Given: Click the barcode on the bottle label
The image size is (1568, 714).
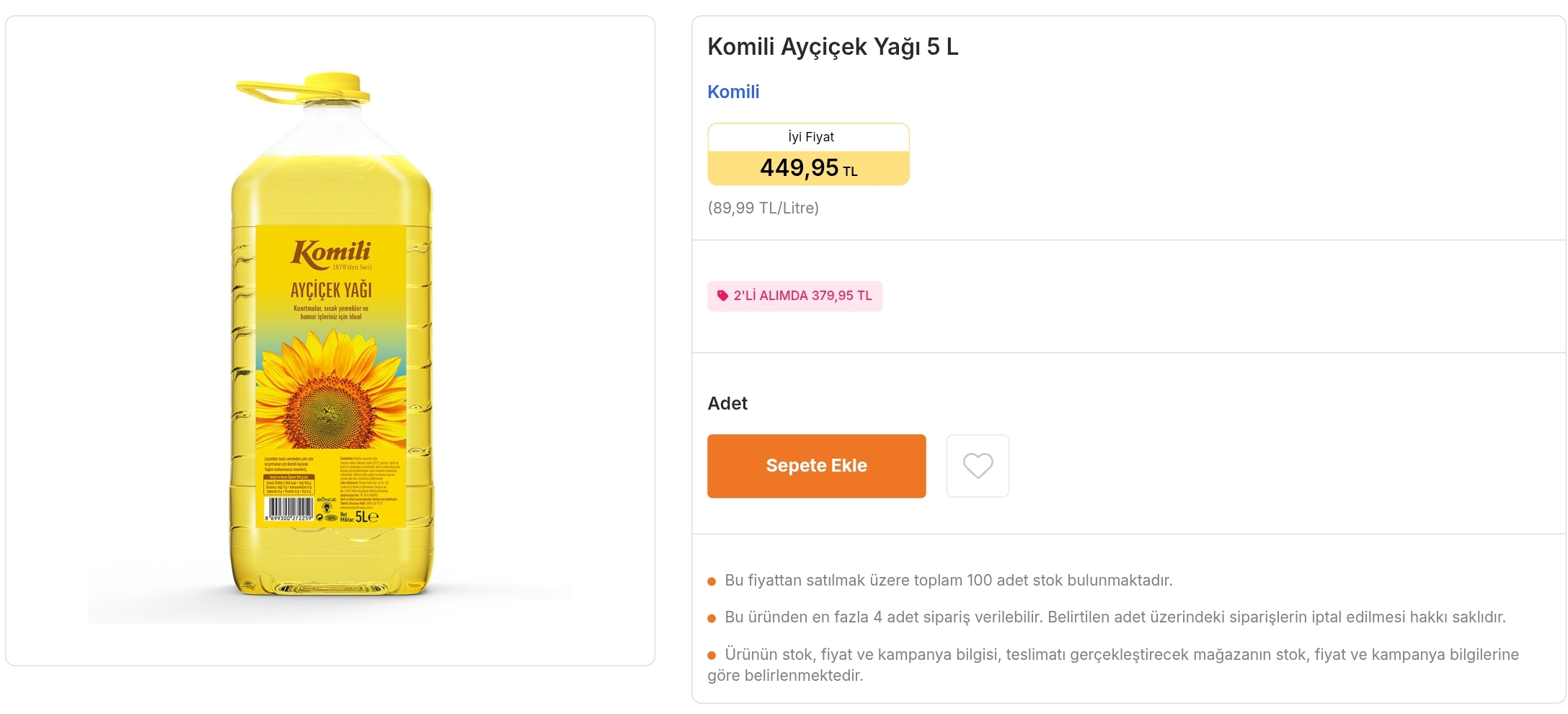Looking at the screenshot, I should coord(290,508).
